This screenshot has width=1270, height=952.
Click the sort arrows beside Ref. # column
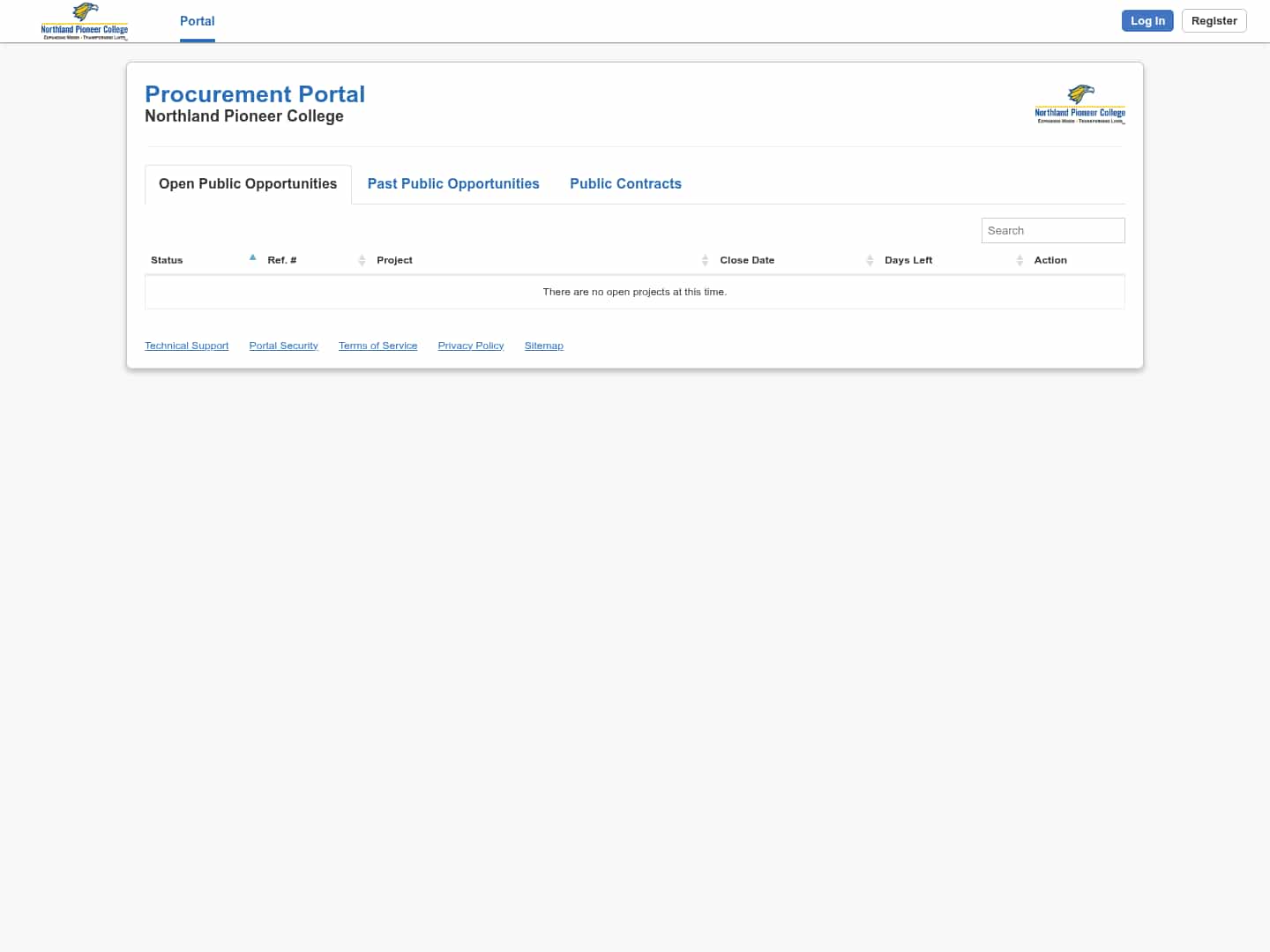tap(362, 260)
